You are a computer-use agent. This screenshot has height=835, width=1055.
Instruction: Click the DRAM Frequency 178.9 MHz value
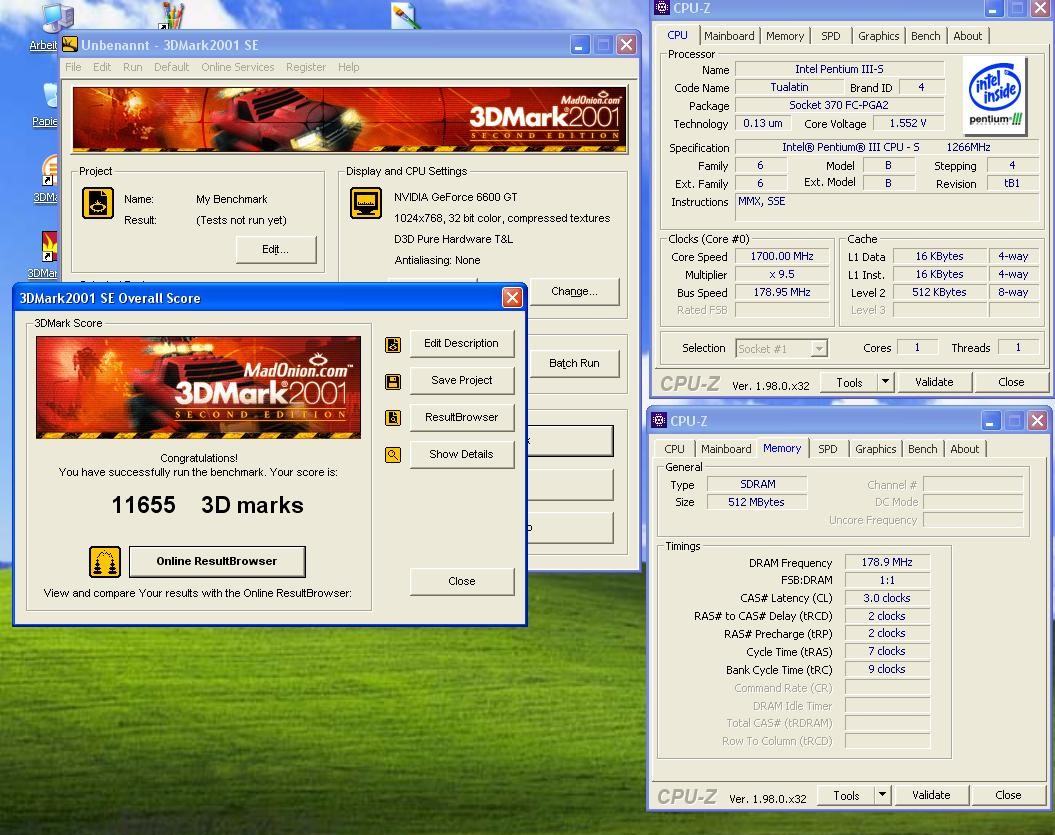coord(887,562)
